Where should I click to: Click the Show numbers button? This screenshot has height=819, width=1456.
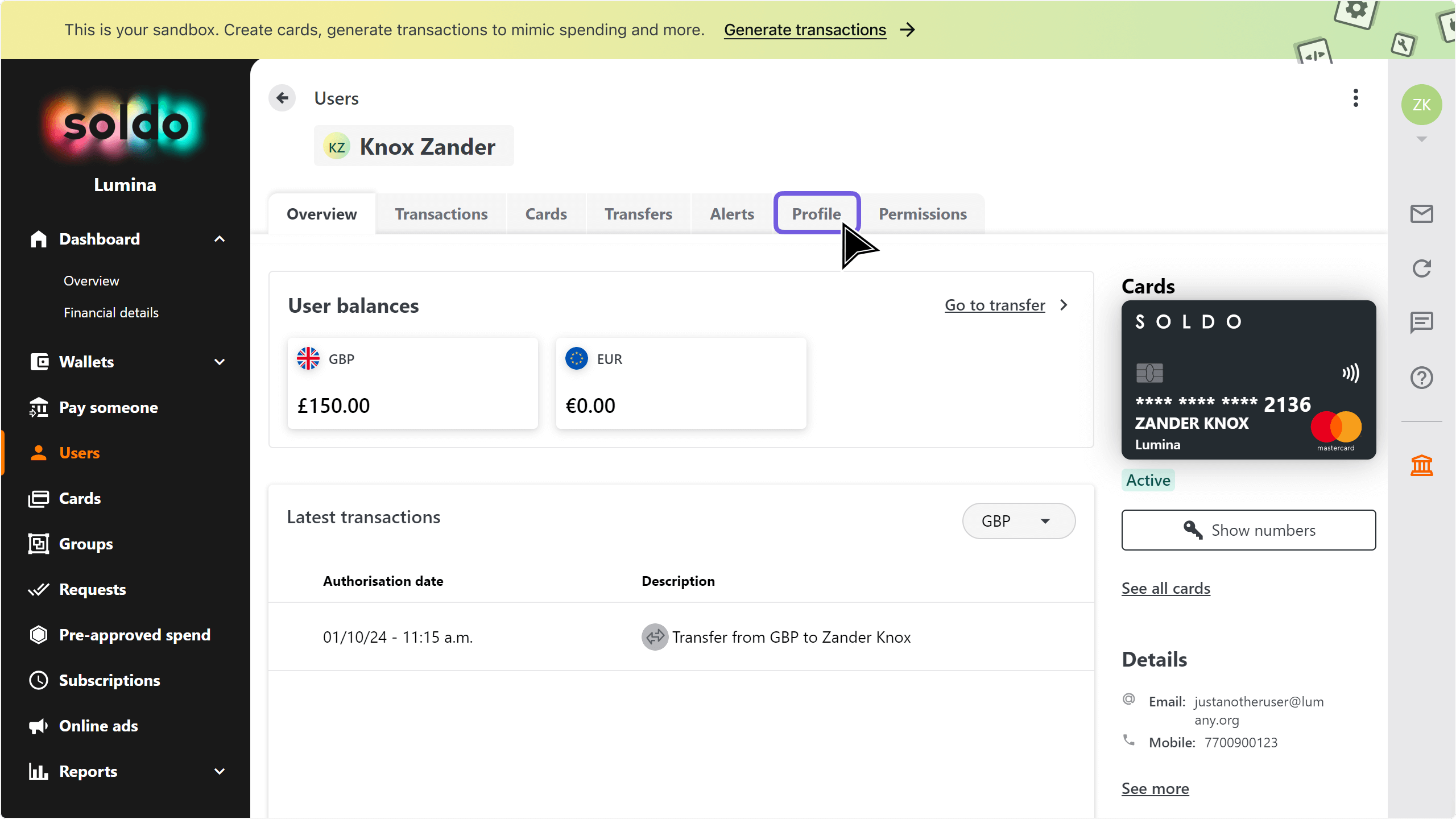(x=1248, y=530)
